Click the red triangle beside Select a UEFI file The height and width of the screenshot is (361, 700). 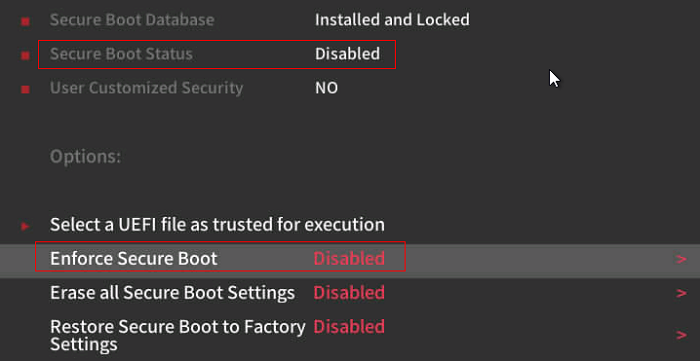(25, 226)
